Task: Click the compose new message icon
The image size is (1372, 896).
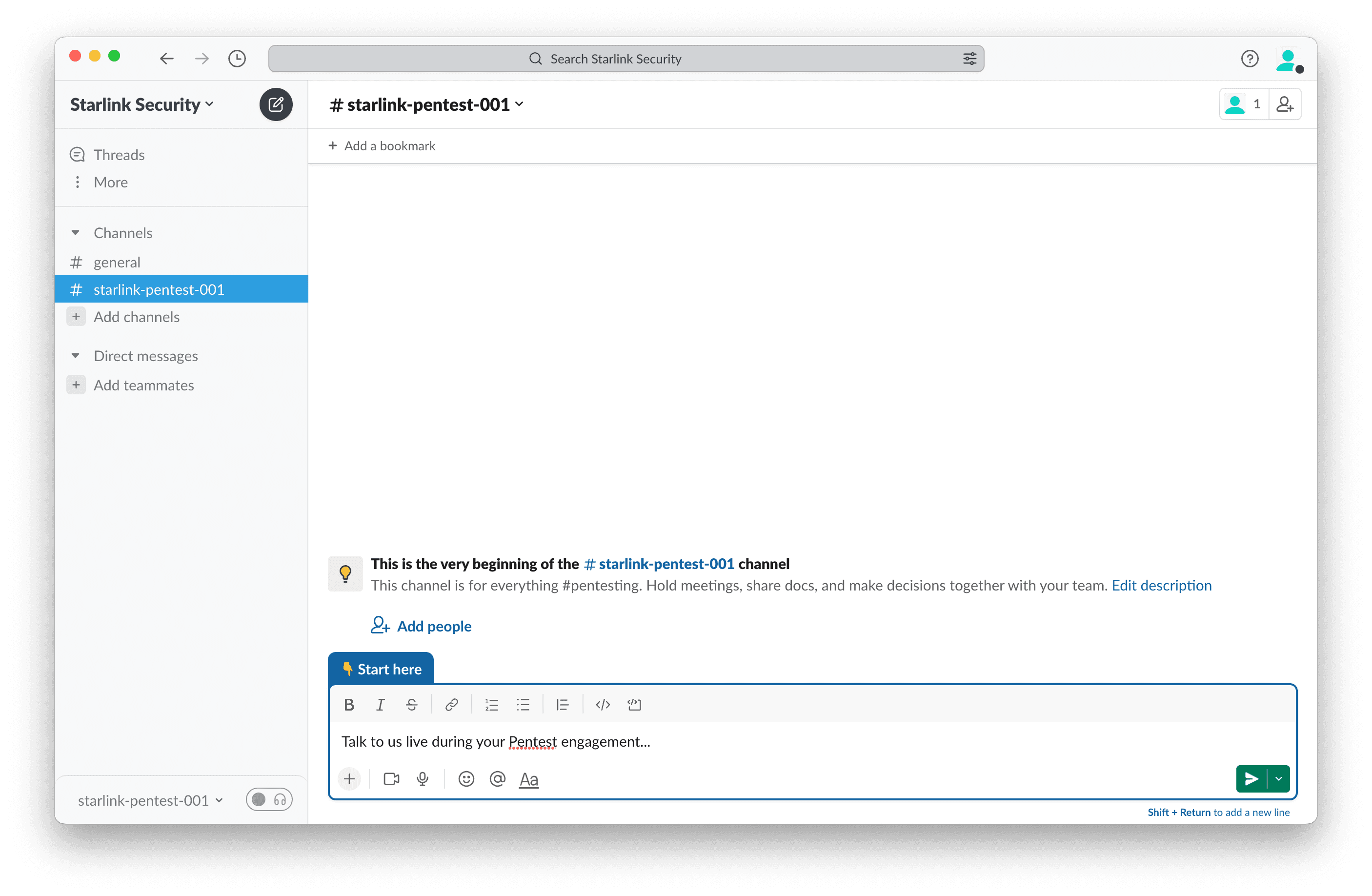Action: point(276,104)
